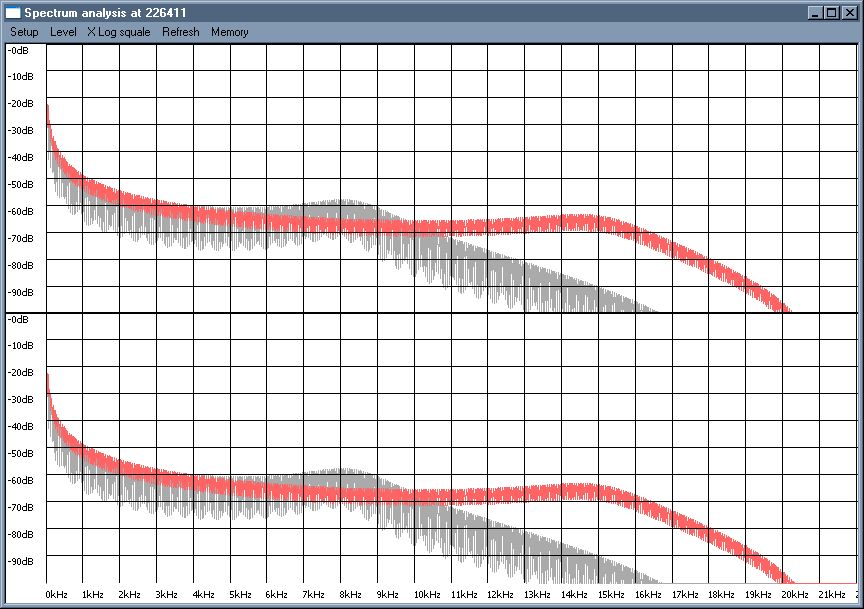This screenshot has width=864, height=609.
Task: Open the Memory menu
Action: [229, 32]
